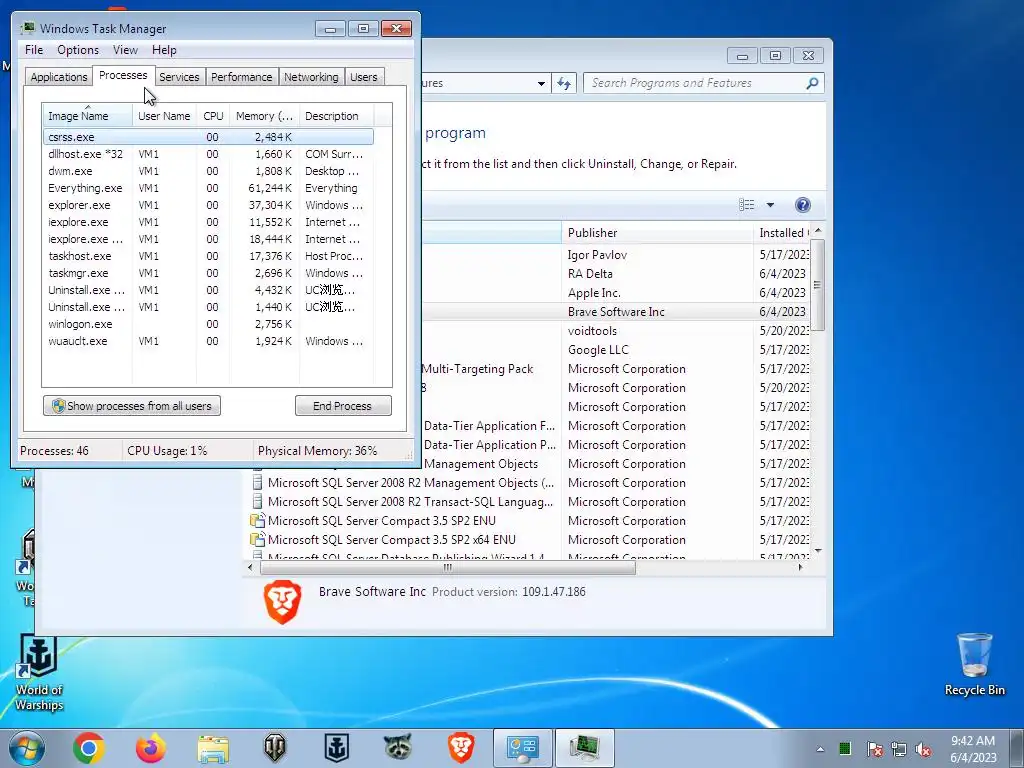Select the Brave Software Inc program row
Screen dimensions: 1024x768
tap(615, 312)
